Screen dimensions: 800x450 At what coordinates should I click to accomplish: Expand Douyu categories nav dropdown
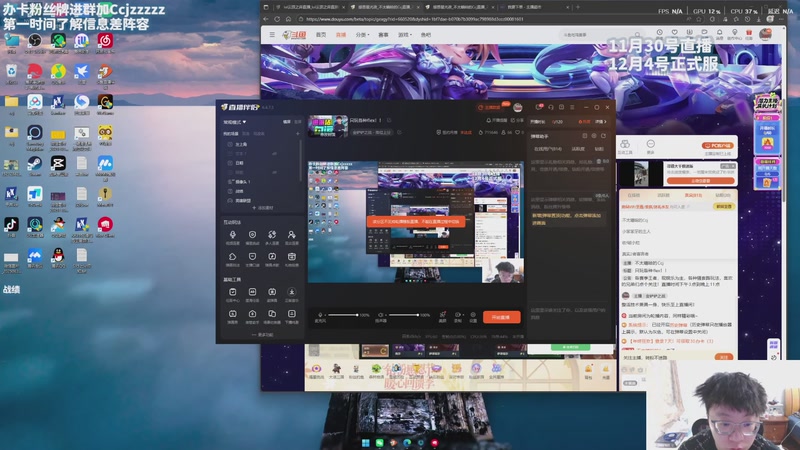click(x=362, y=35)
